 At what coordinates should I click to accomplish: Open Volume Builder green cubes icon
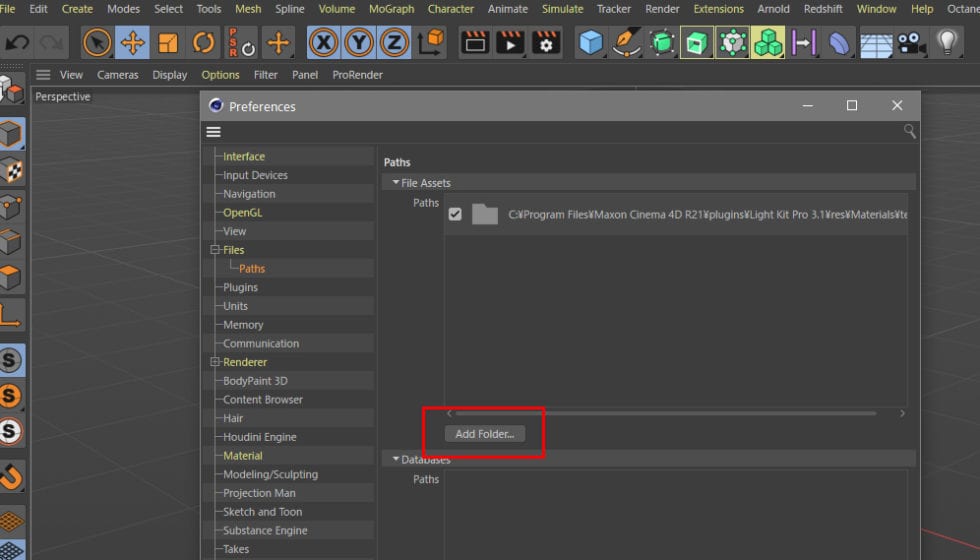pyautogui.click(x=768, y=43)
